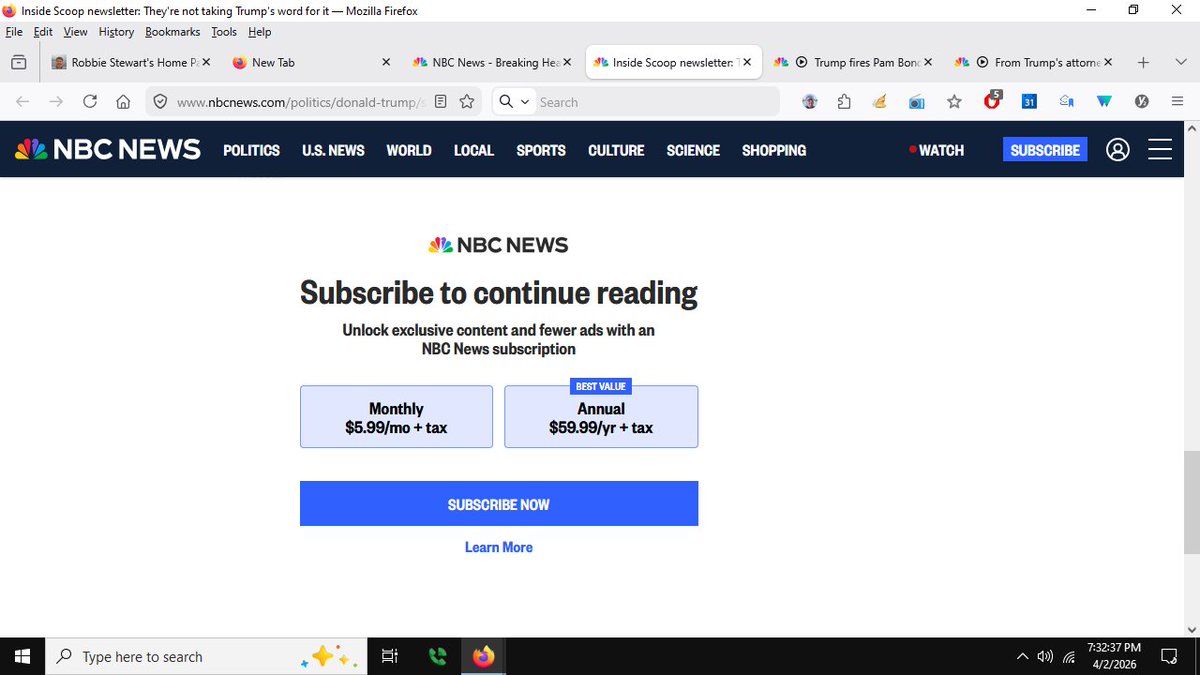This screenshot has width=1200, height=675.
Task: Open the File menu
Action: [x=14, y=32]
